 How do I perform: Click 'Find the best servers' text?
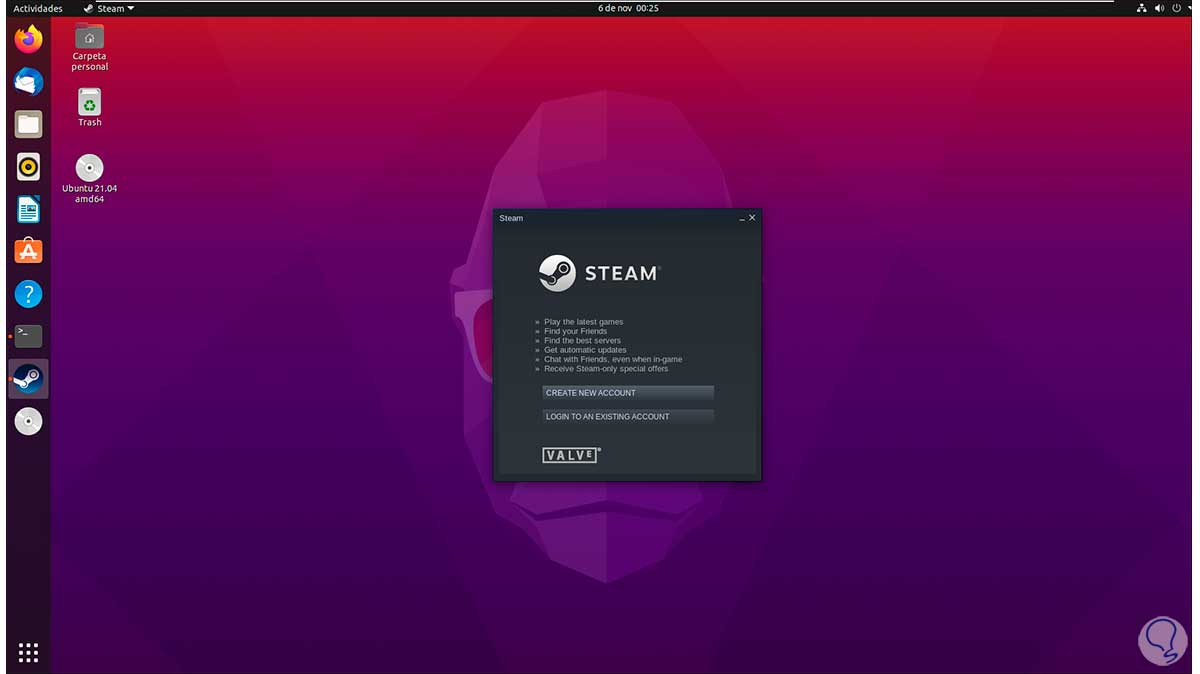(x=582, y=341)
